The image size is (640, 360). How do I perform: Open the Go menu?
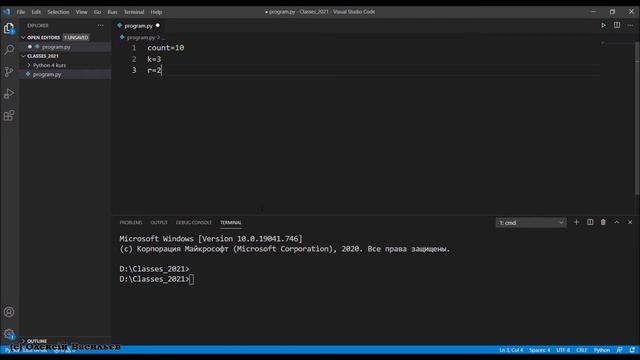[97, 12]
